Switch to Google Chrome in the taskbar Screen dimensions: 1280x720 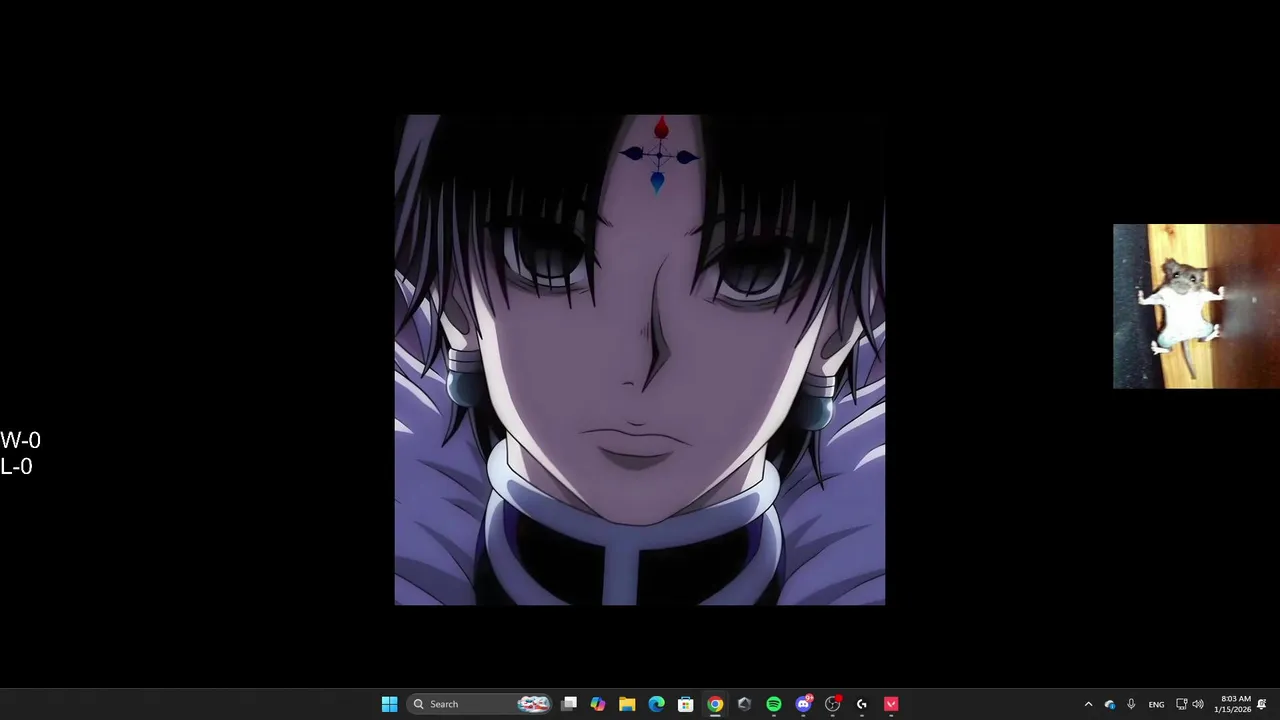pyautogui.click(x=715, y=704)
